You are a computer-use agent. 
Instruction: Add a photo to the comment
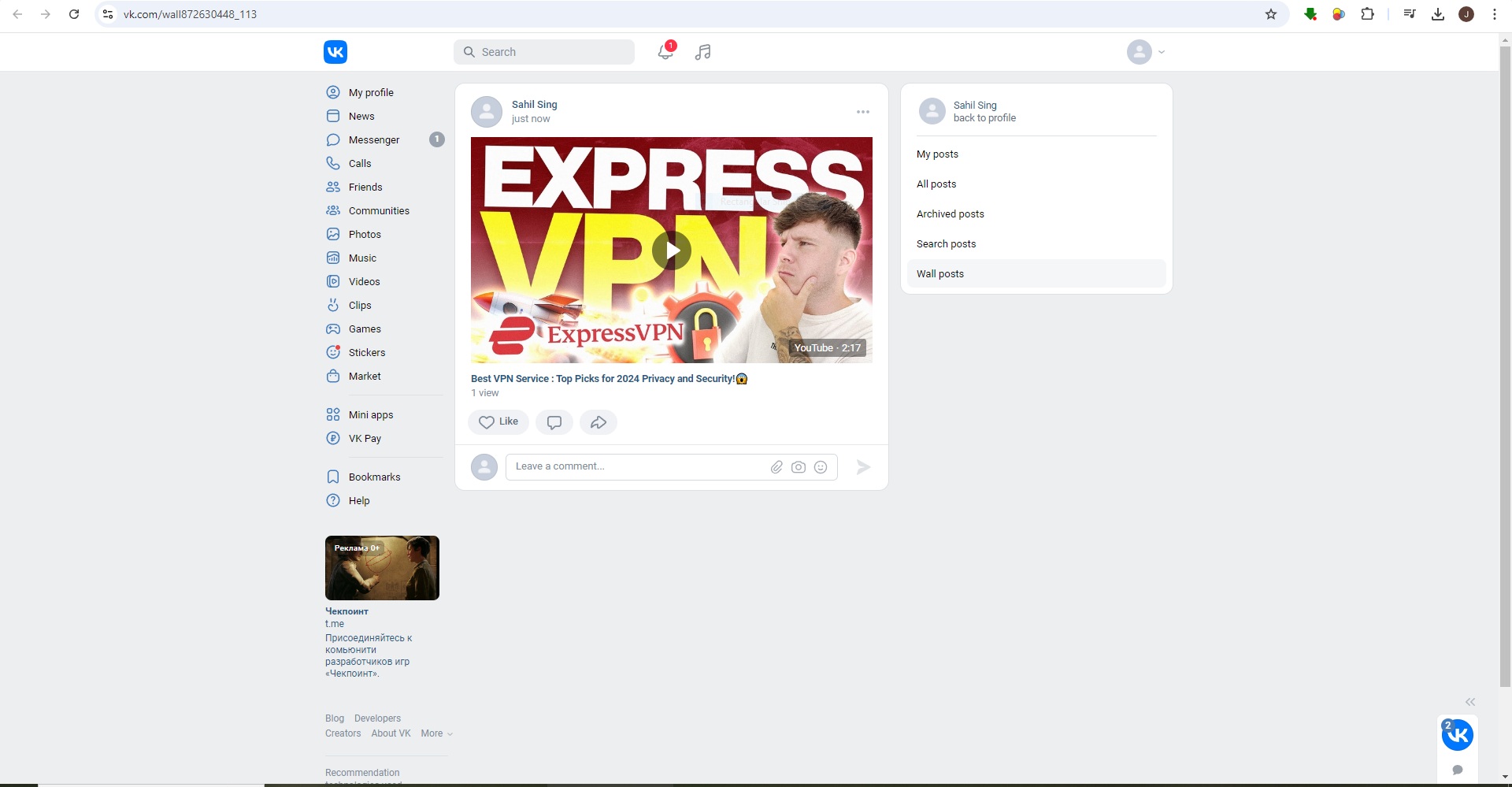799,467
